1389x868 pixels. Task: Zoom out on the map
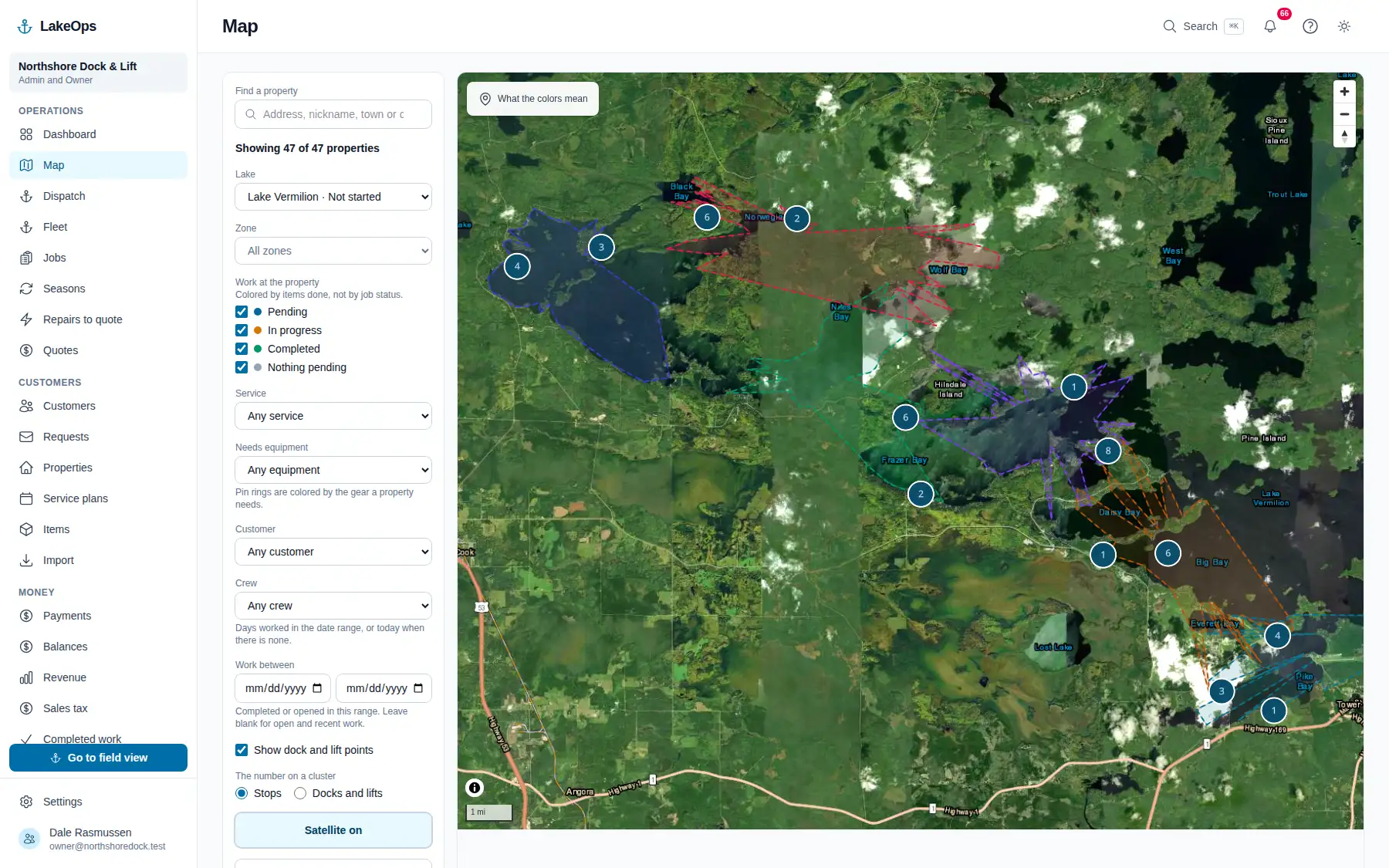1344,113
